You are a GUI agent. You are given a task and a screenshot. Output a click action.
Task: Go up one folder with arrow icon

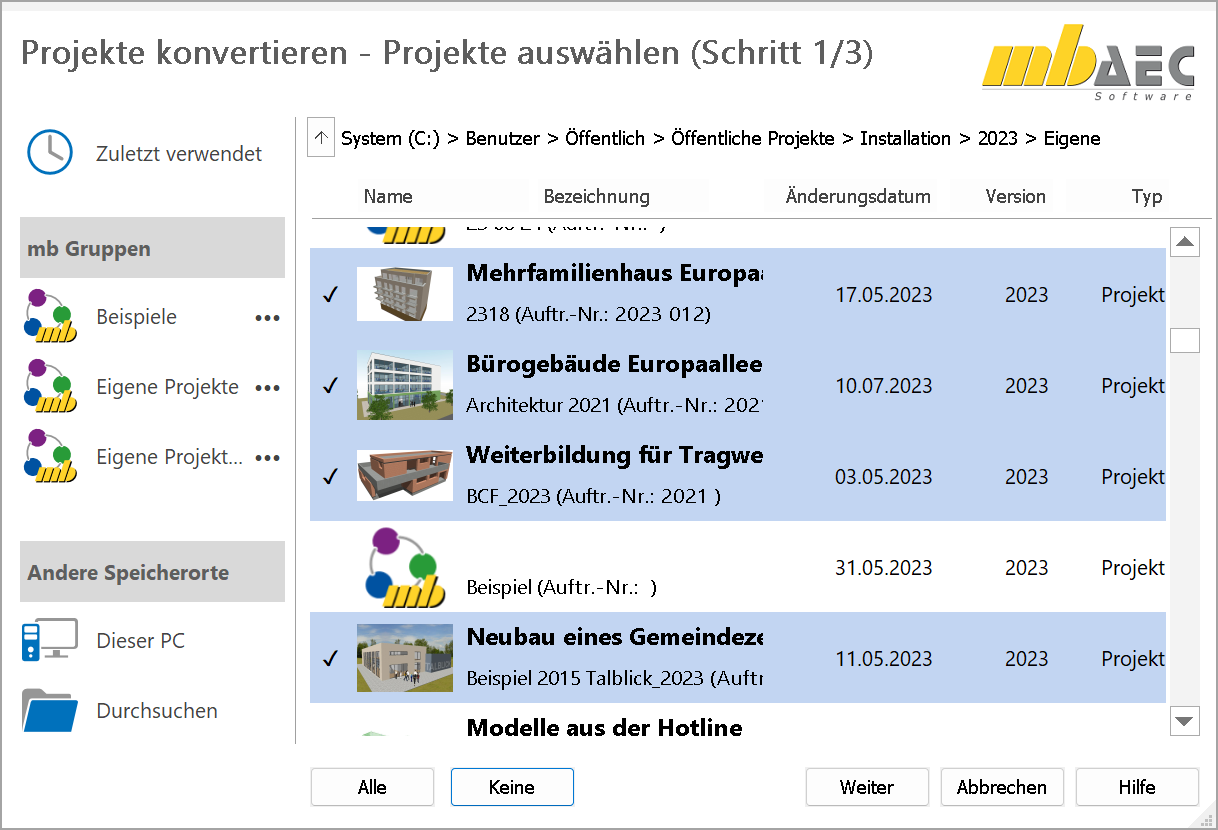(x=320, y=138)
